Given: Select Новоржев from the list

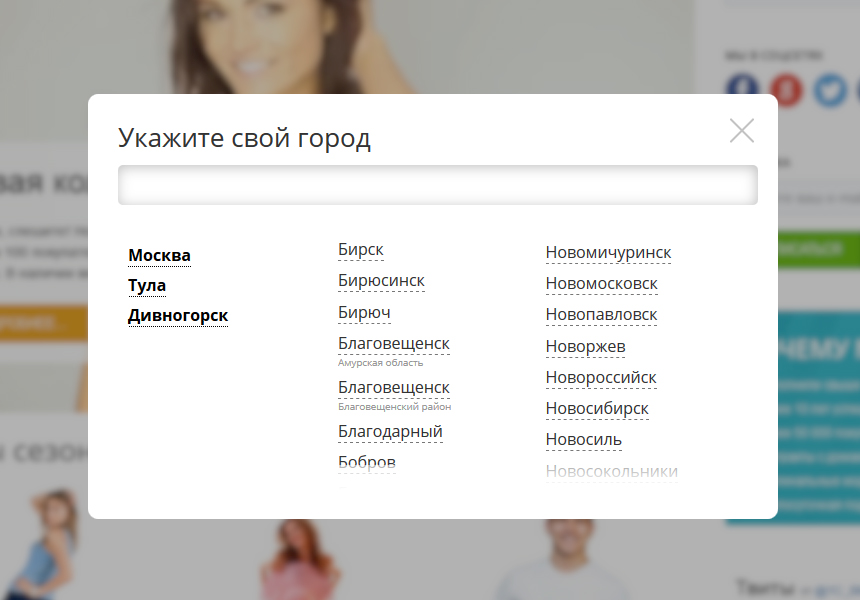Looking at the screenshot, I should 585,347.
